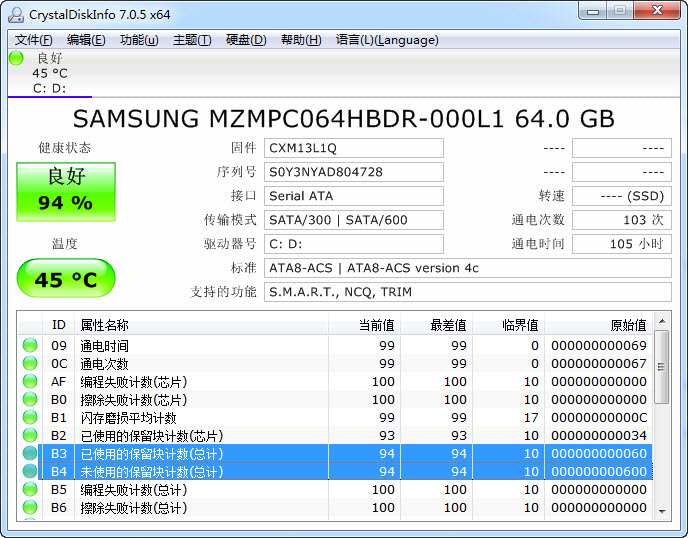Click status circle of B4 row
Image resolution: width=688 pixels, height=538 pixels.
[x=30, y=471]
